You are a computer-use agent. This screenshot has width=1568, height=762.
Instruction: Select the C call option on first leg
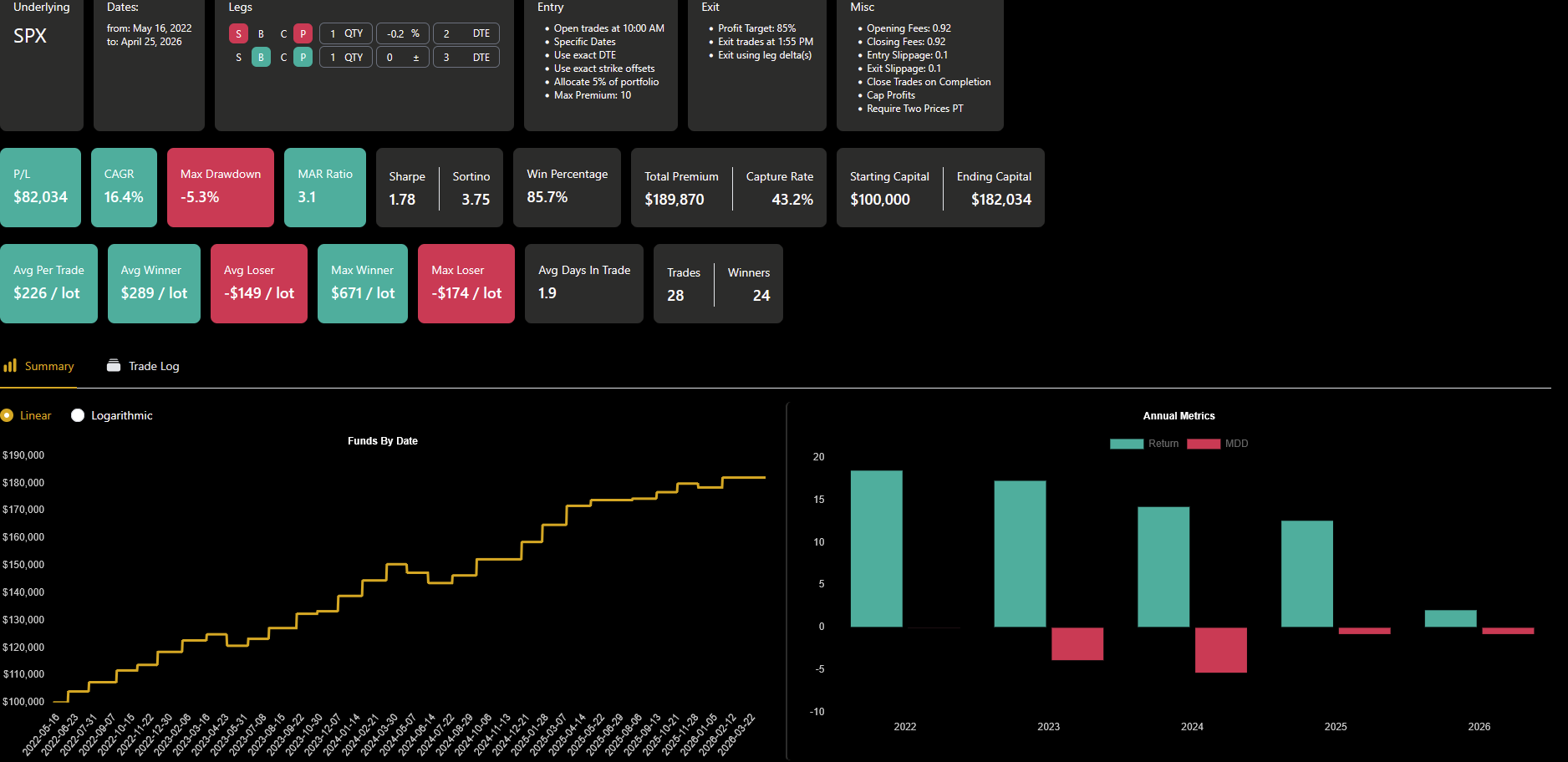pos(283,33)
